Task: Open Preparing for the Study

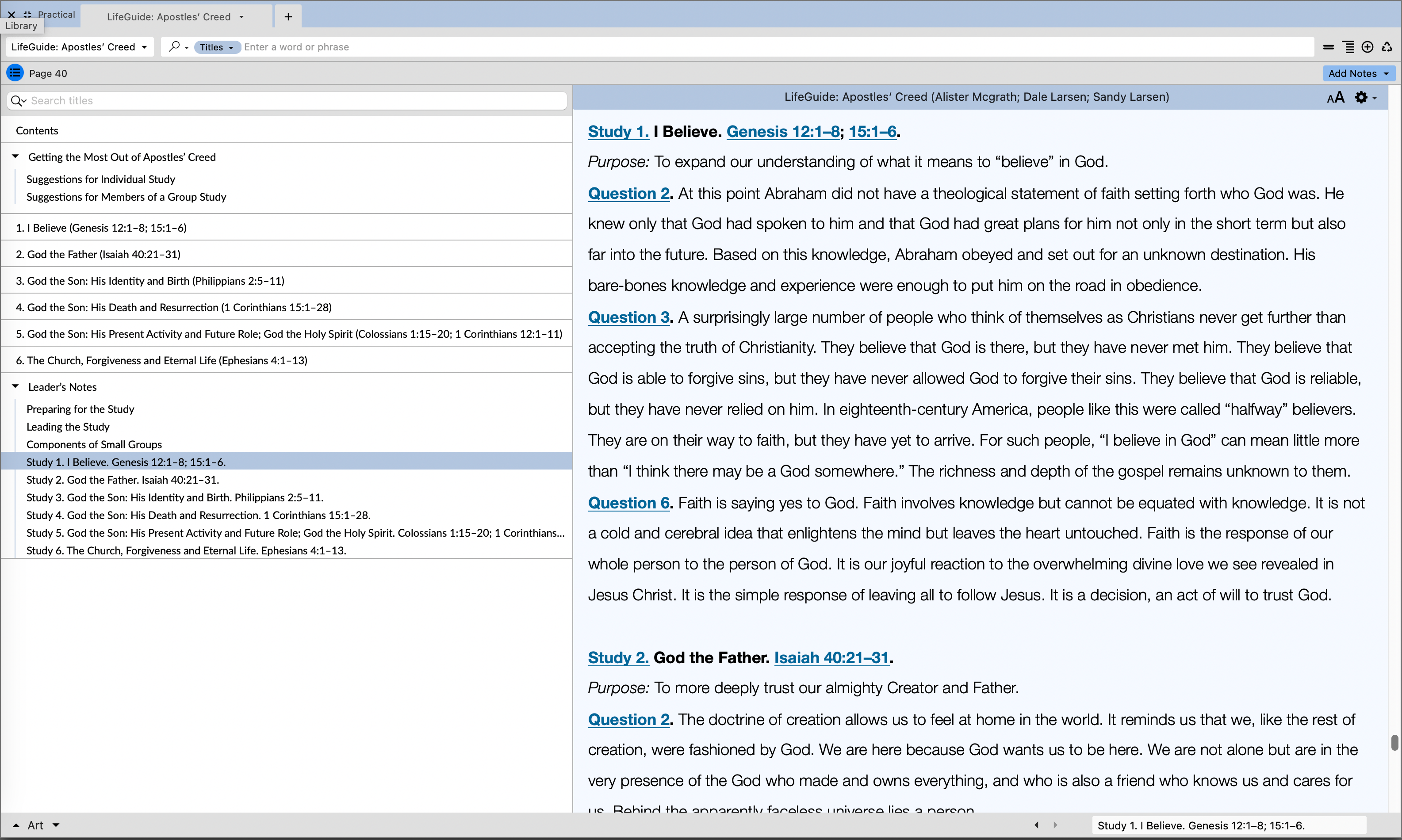Action: 80,409
